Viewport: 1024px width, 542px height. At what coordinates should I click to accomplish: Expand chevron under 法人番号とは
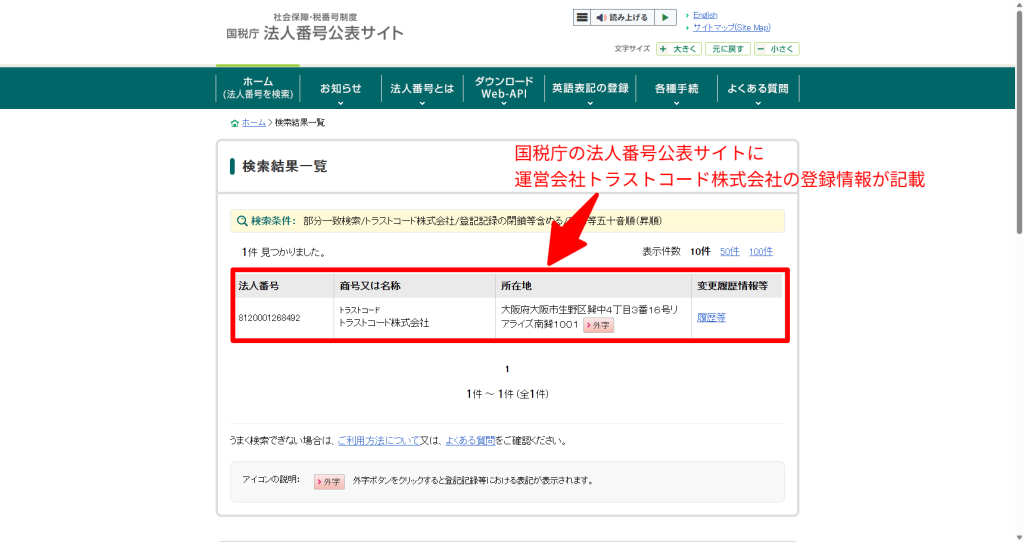pyautogui.click(x=422, y=103)
